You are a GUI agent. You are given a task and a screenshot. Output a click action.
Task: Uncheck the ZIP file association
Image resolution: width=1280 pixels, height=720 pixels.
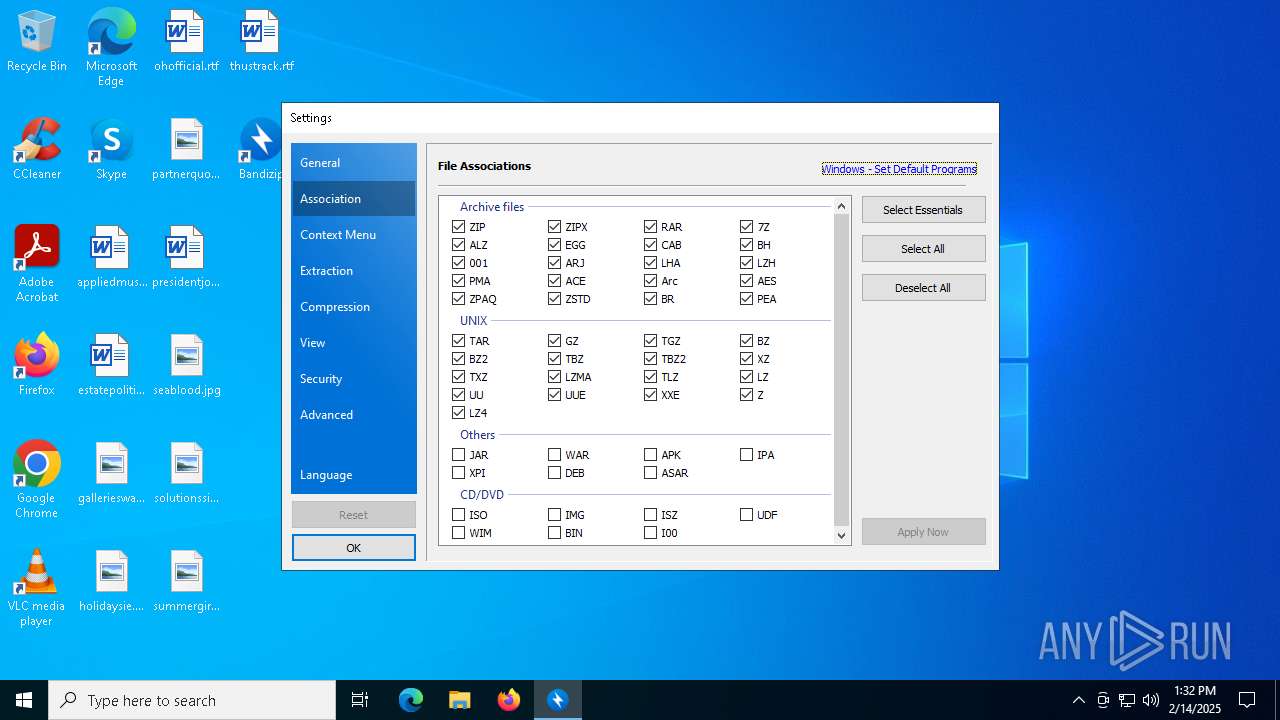click(459, 227)
